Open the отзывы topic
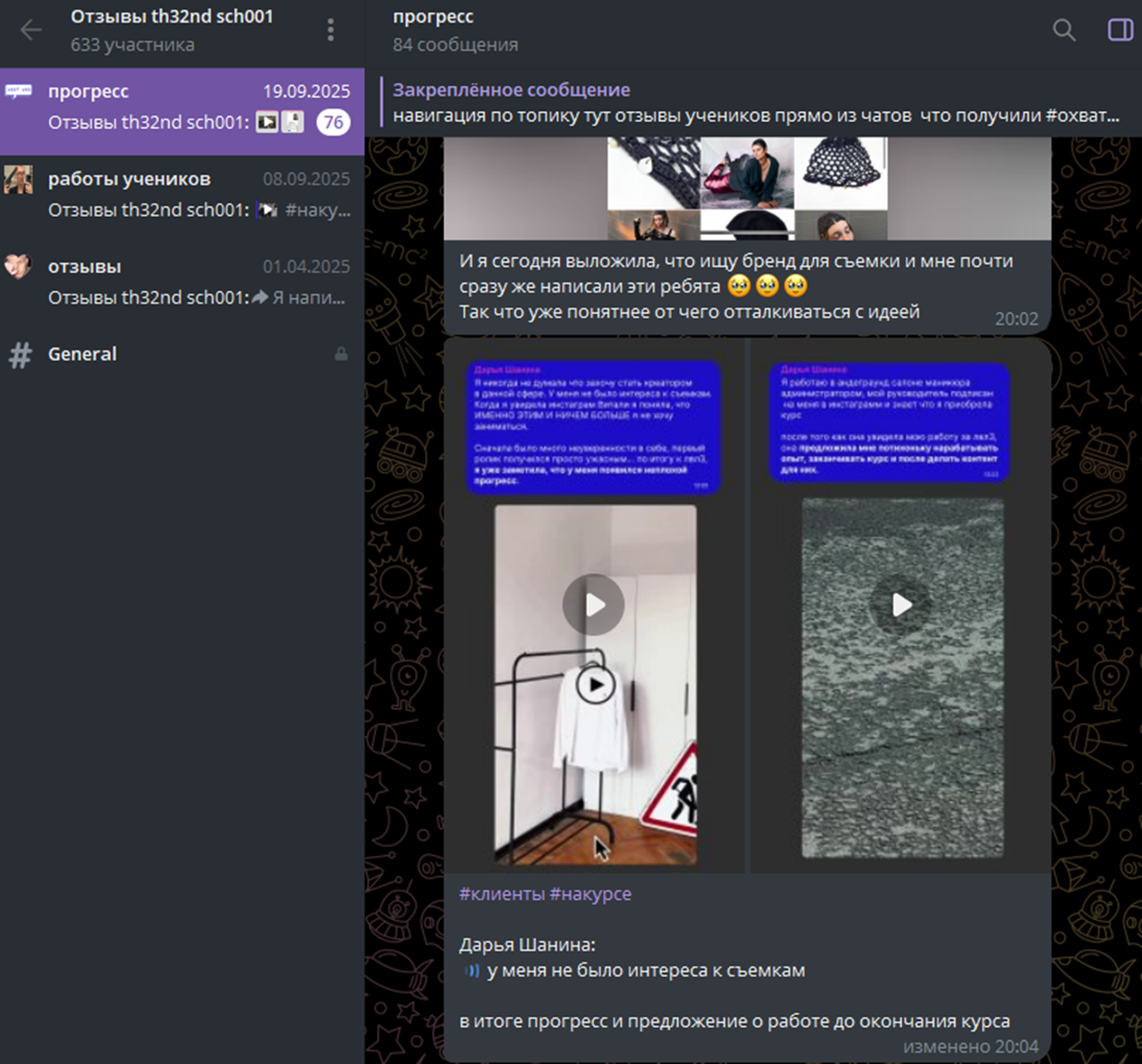 (x=181, y=281)
